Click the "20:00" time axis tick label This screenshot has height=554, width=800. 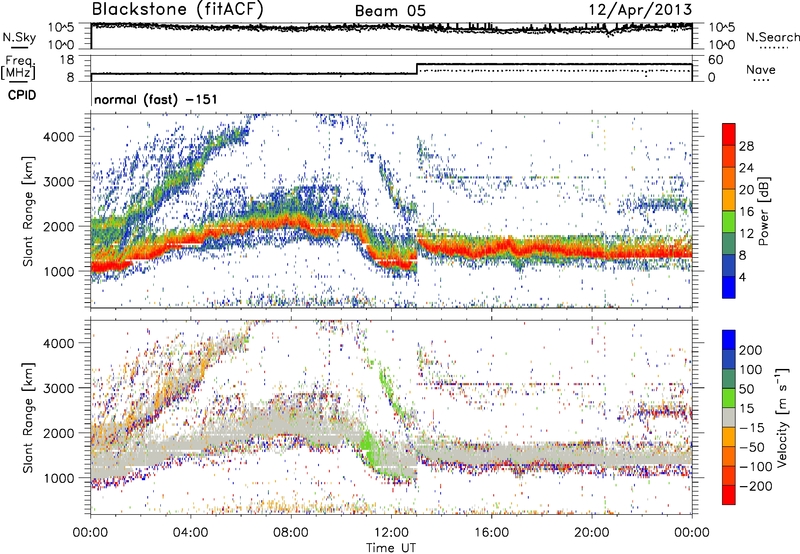pyautogui.click(x=591, y=533)
